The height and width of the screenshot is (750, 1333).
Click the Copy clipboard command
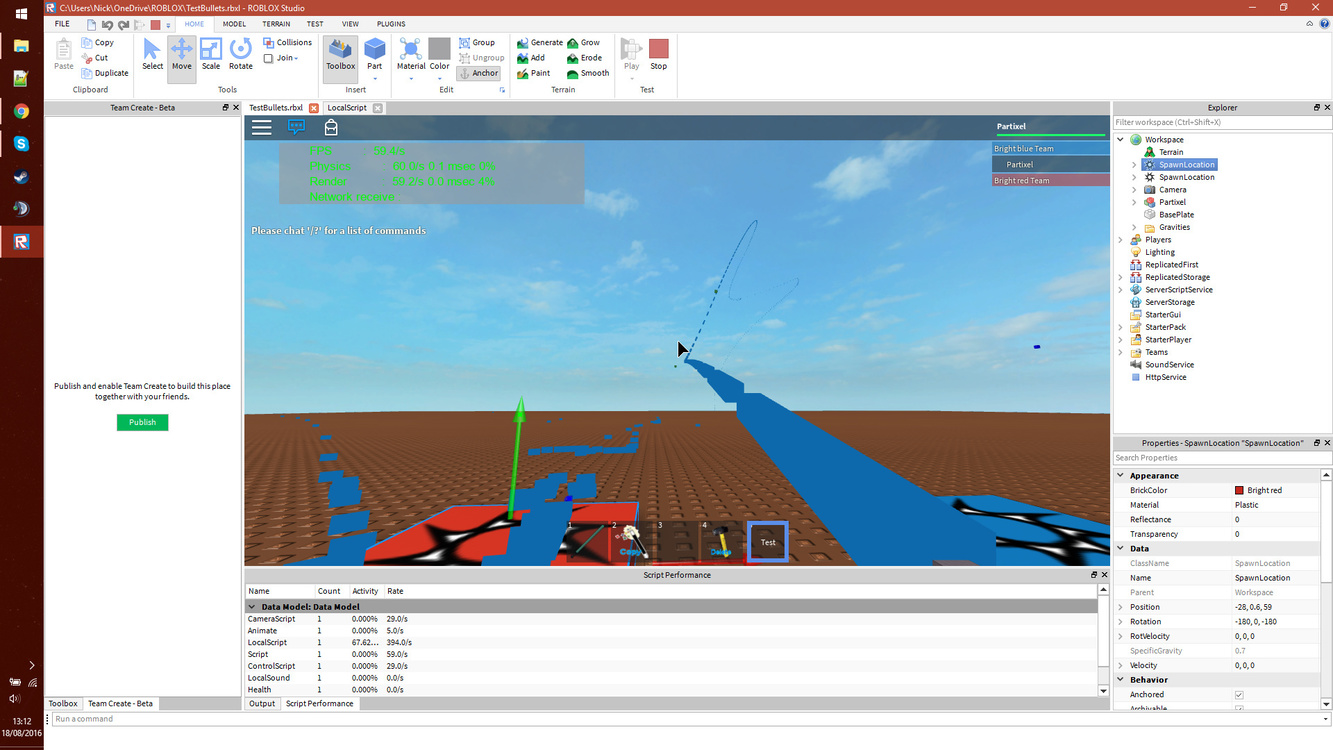98,43
